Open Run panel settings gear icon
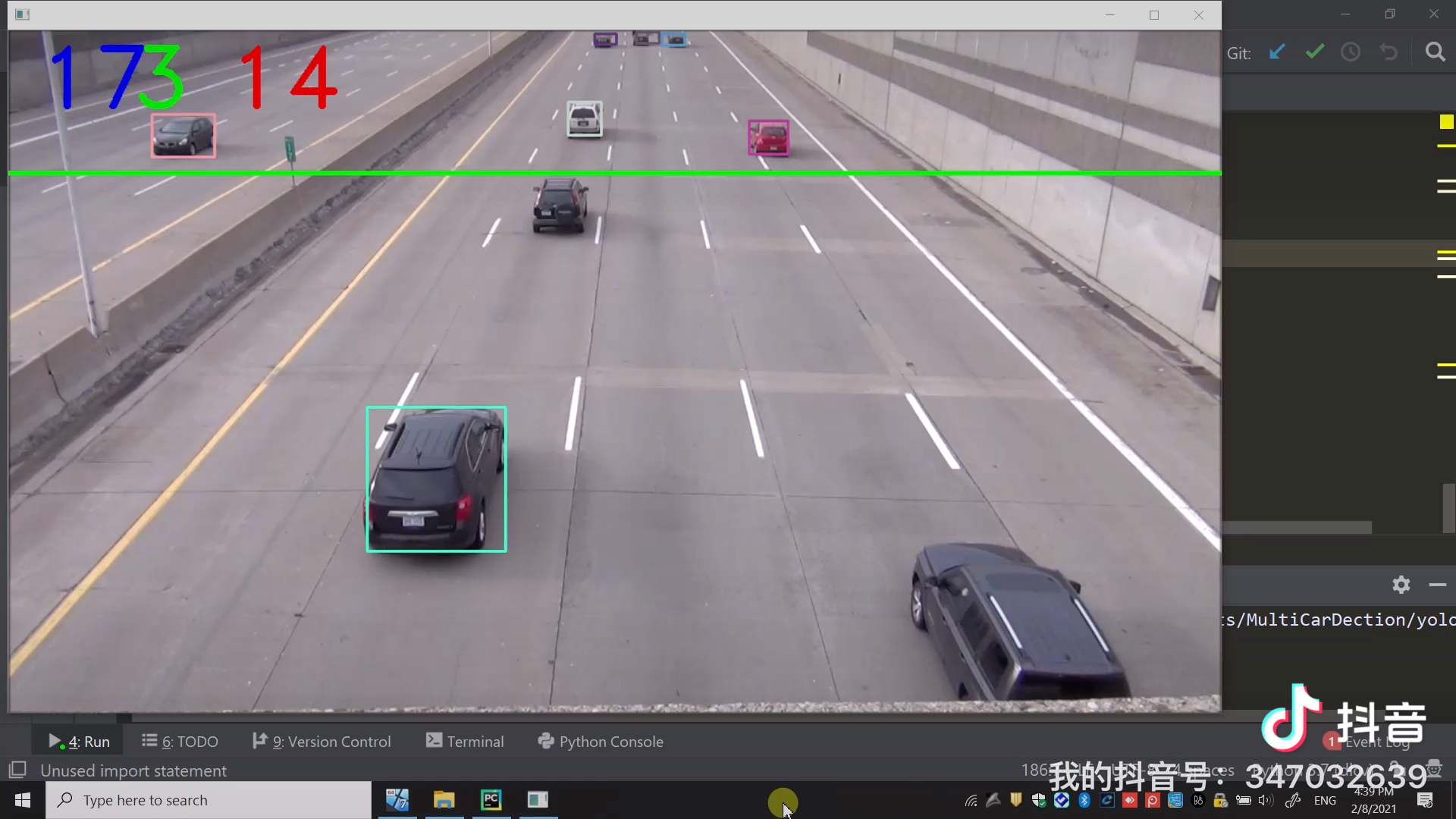Viewport: 1456px width, 819px height. coord(1401,585)
